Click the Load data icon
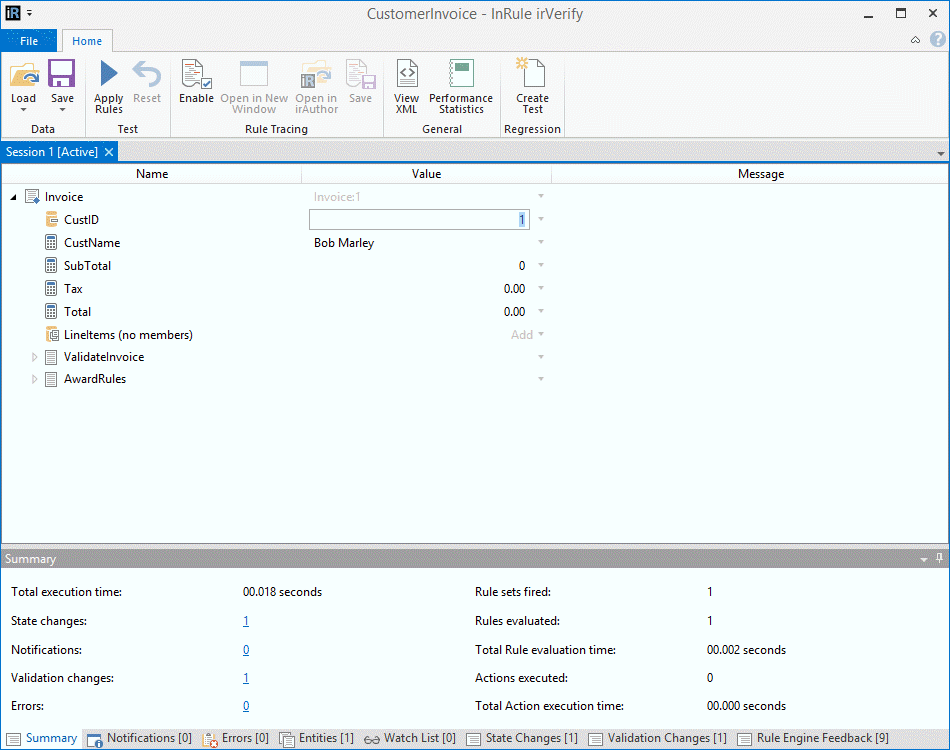Screen dimensions: 950x750 point(23,76)
